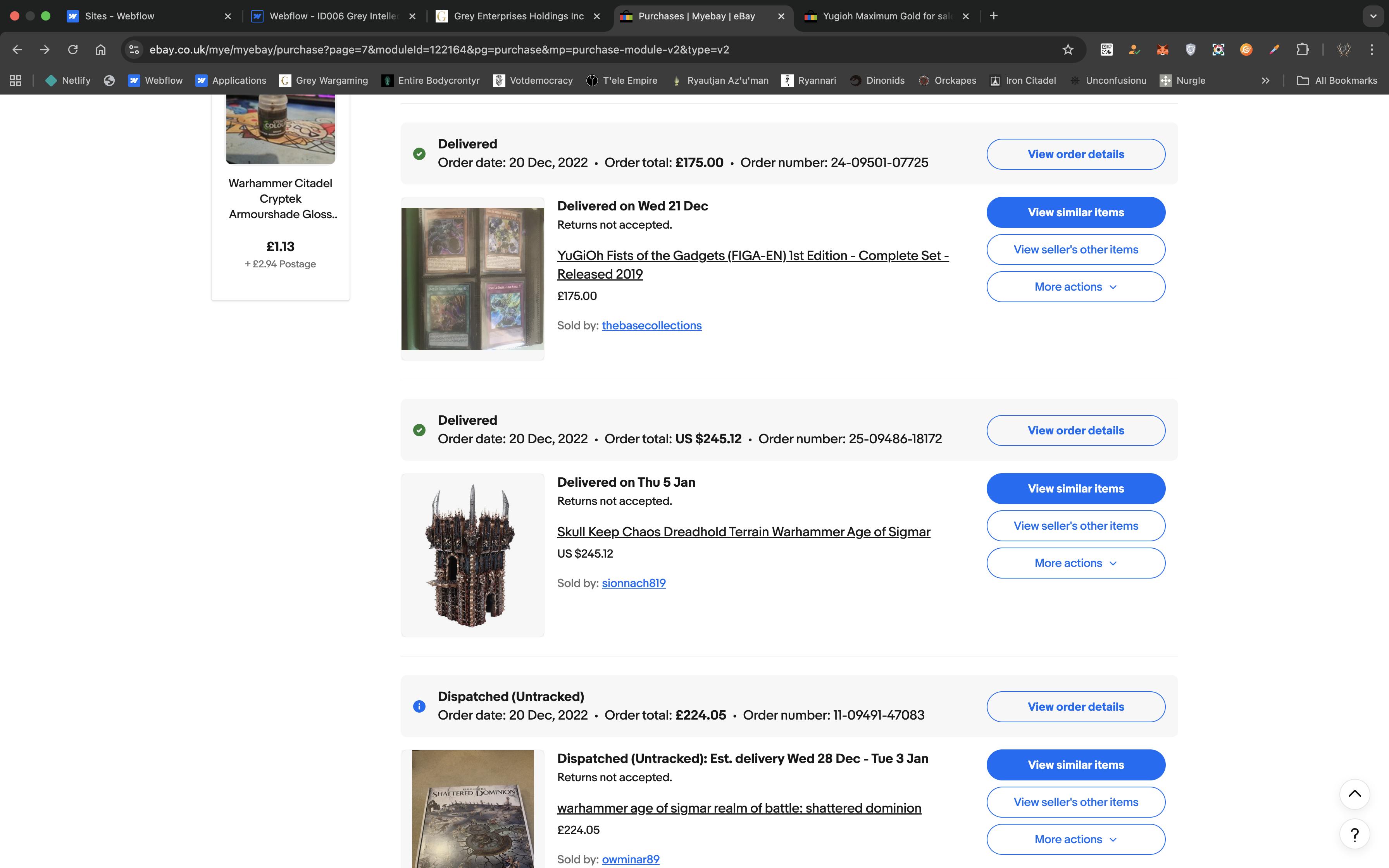This screenshot has width=1389, height=868.
Task: Open the help question mark button
Action: 1354,834
